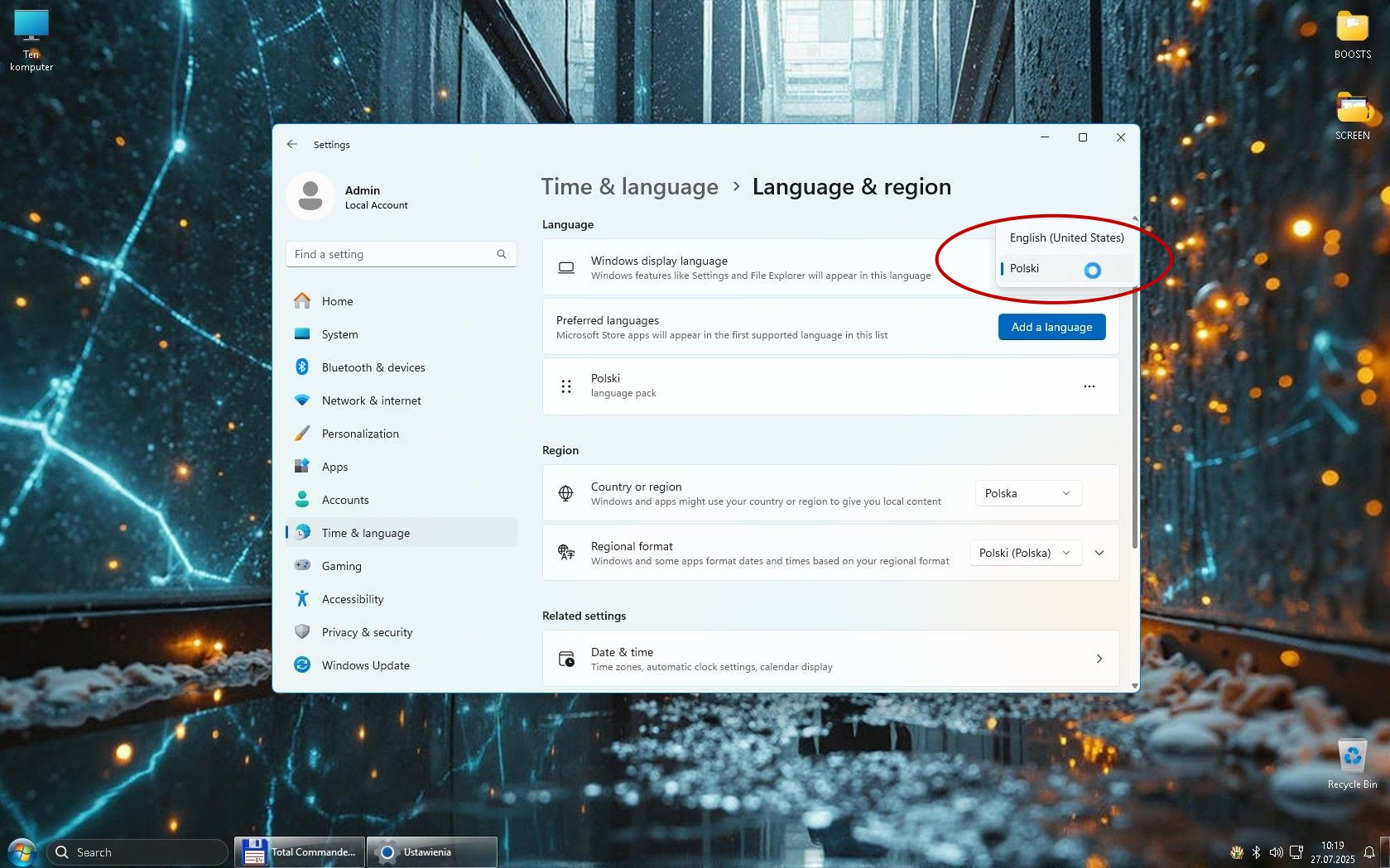
Task: Open Total Commander from the taskbar
Action: pyautogui.click(x=299, y=851)
